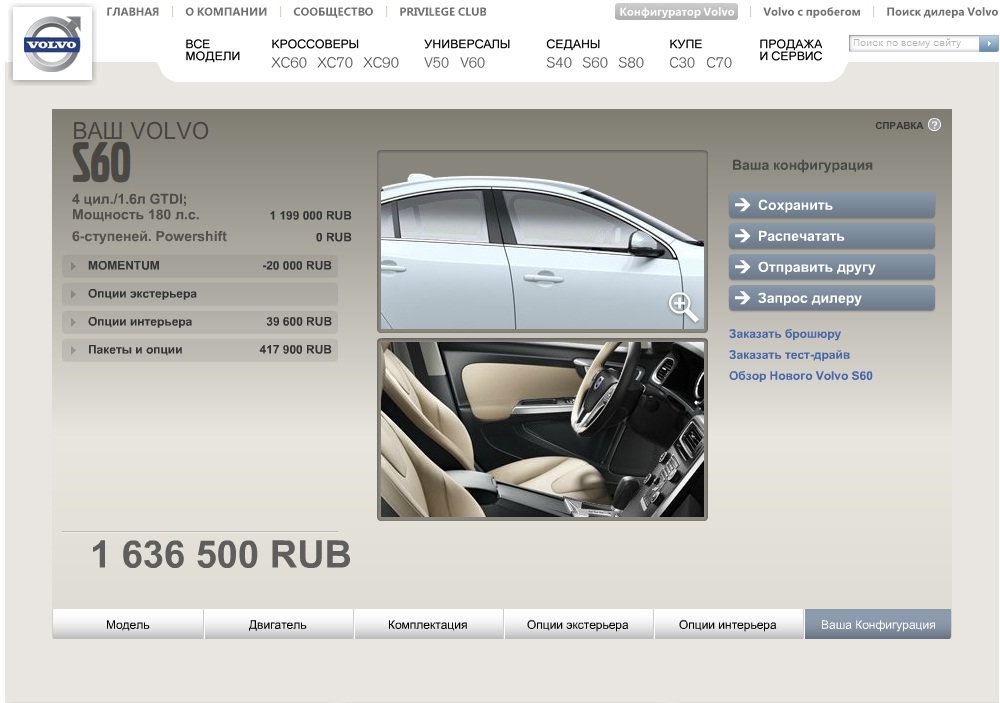The height and width of the screenshot is (703, 1000).
Task: Expand the Пакеты и опции section
Action: [74, 350]
